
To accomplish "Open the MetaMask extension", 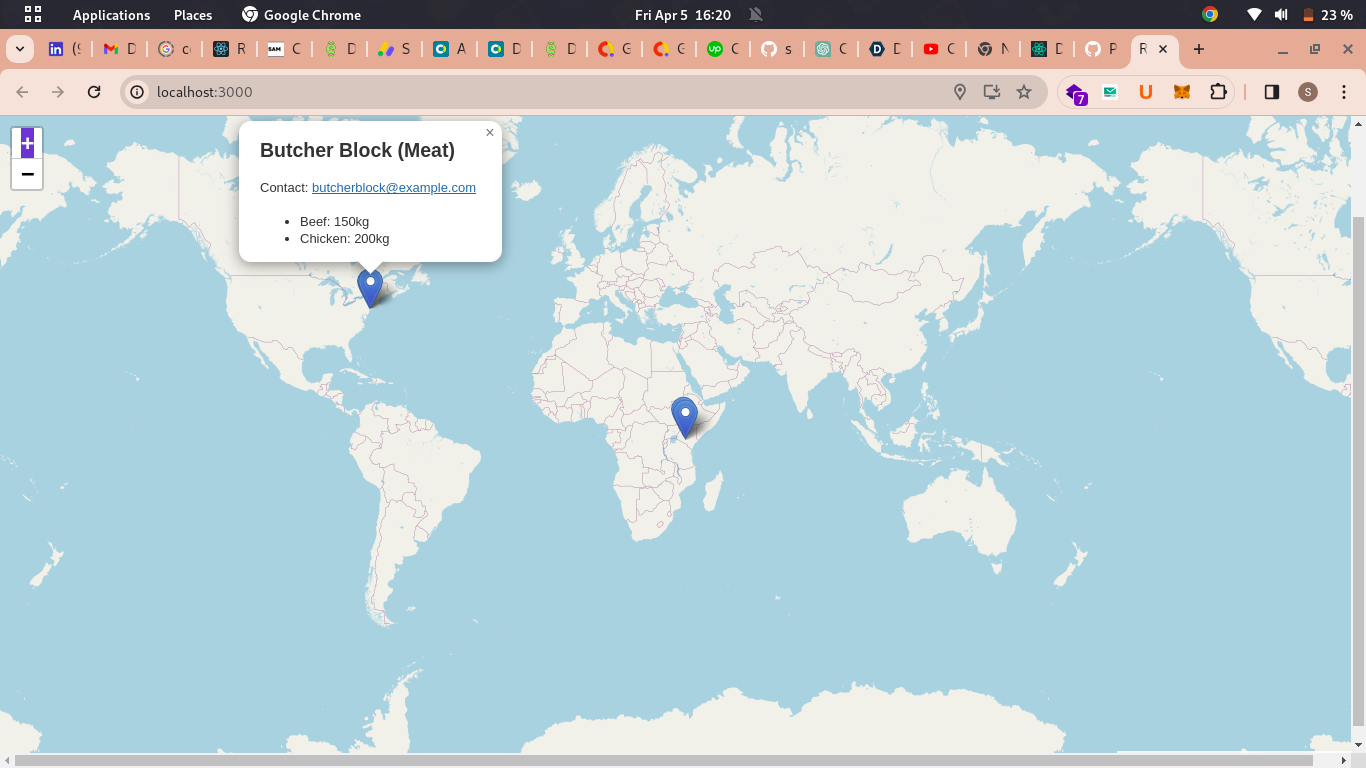I will click(x=1181, y=92).
